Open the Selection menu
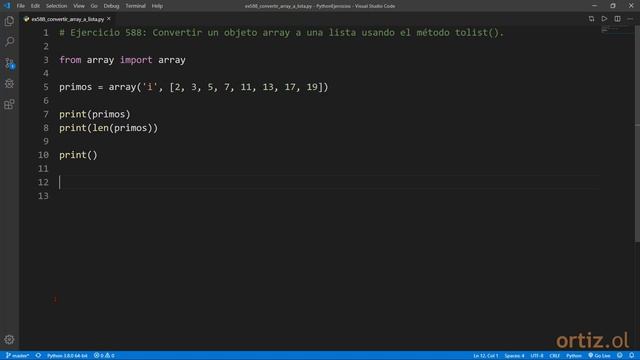The image size is (640, 360). pyautogui.click(x=56, y=6)
